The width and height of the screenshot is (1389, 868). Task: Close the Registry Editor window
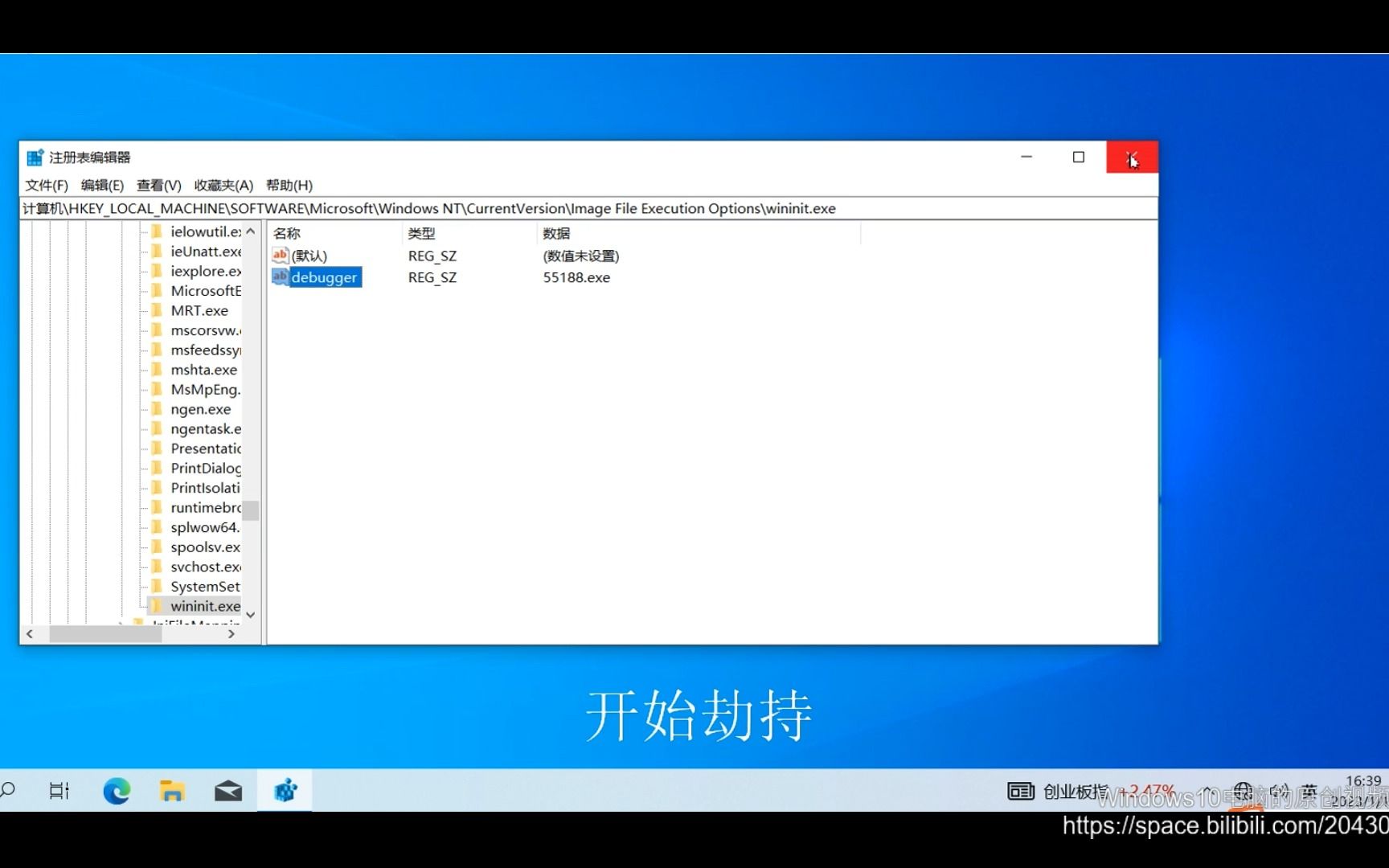click(1132, 158)
